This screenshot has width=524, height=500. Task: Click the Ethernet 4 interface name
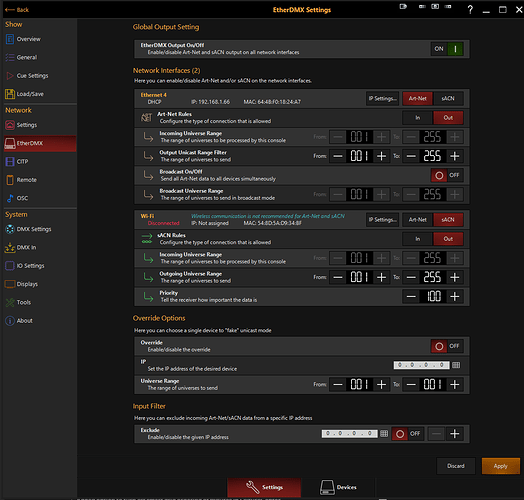153,95
